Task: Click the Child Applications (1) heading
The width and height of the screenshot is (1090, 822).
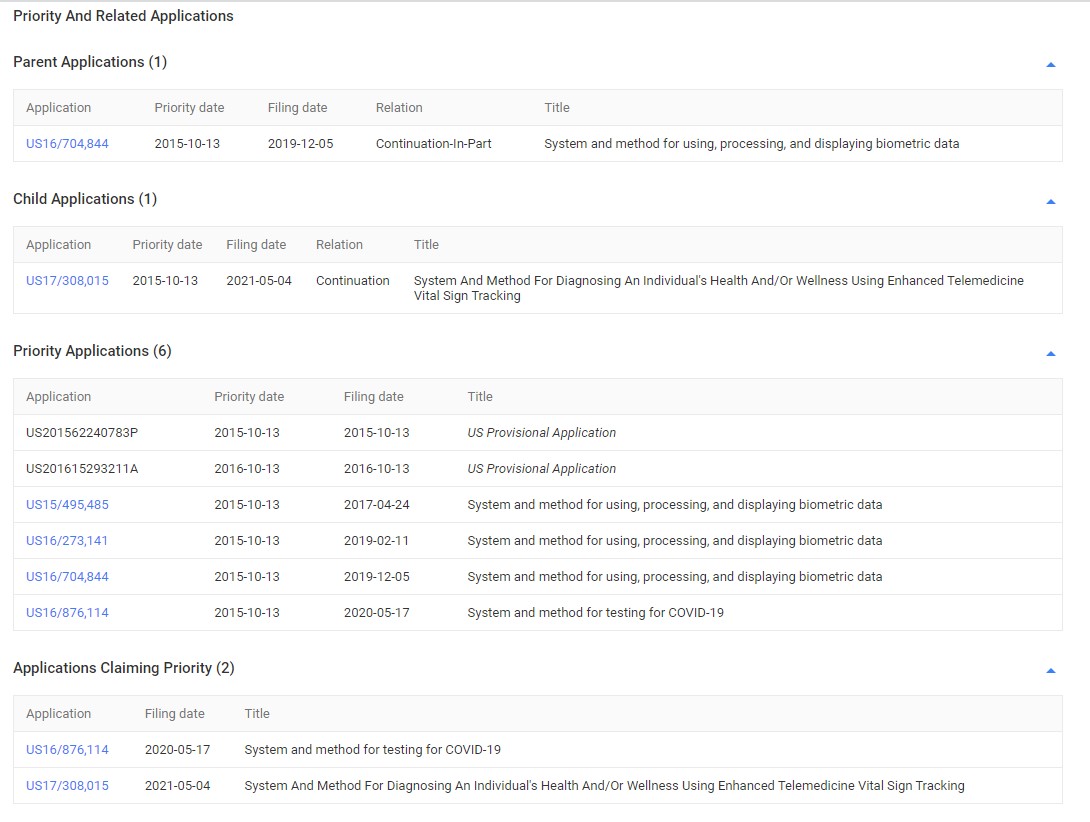Action: (85, 199)
